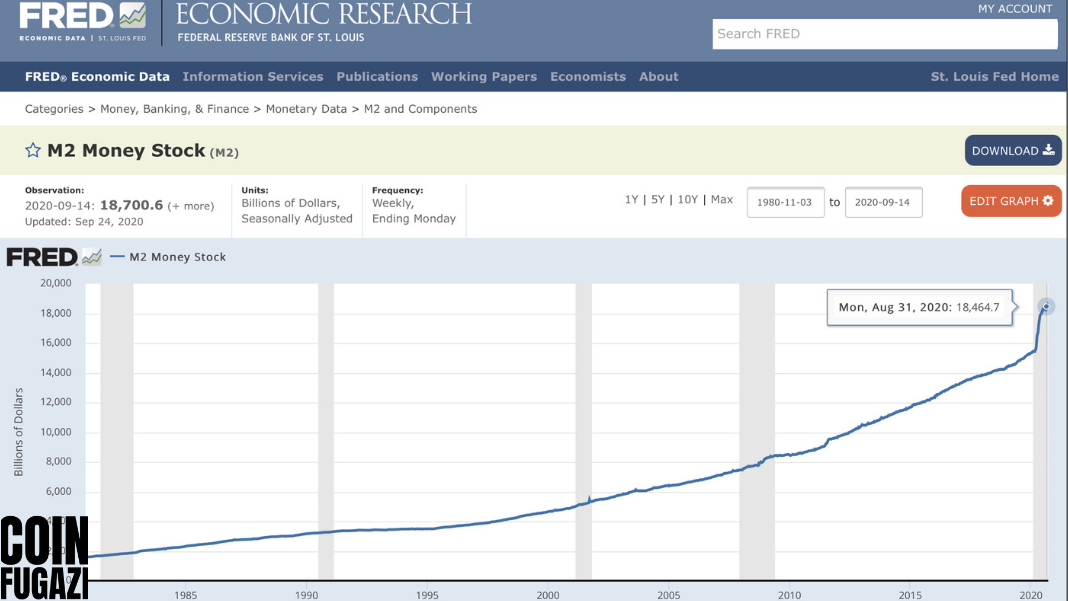The height and width of the screenshot is (601, 1068).
Task: Select the 10Y date range
Action: click(x=688, y=200)
